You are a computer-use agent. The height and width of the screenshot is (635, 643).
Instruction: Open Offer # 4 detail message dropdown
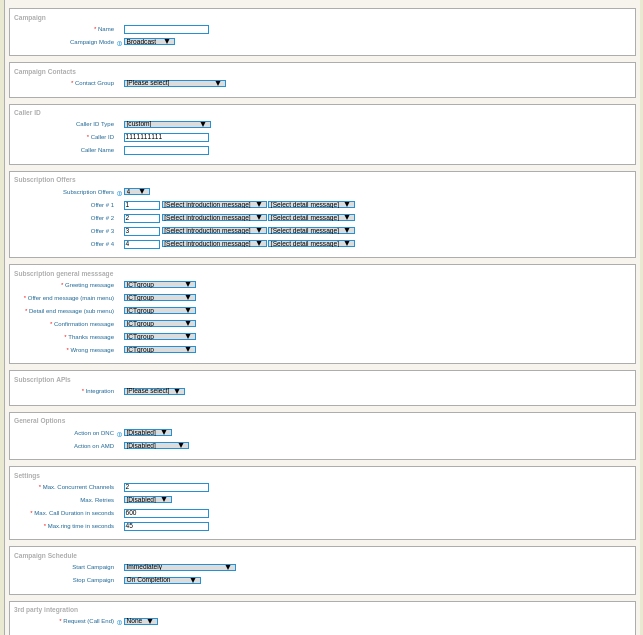[311, 244]
